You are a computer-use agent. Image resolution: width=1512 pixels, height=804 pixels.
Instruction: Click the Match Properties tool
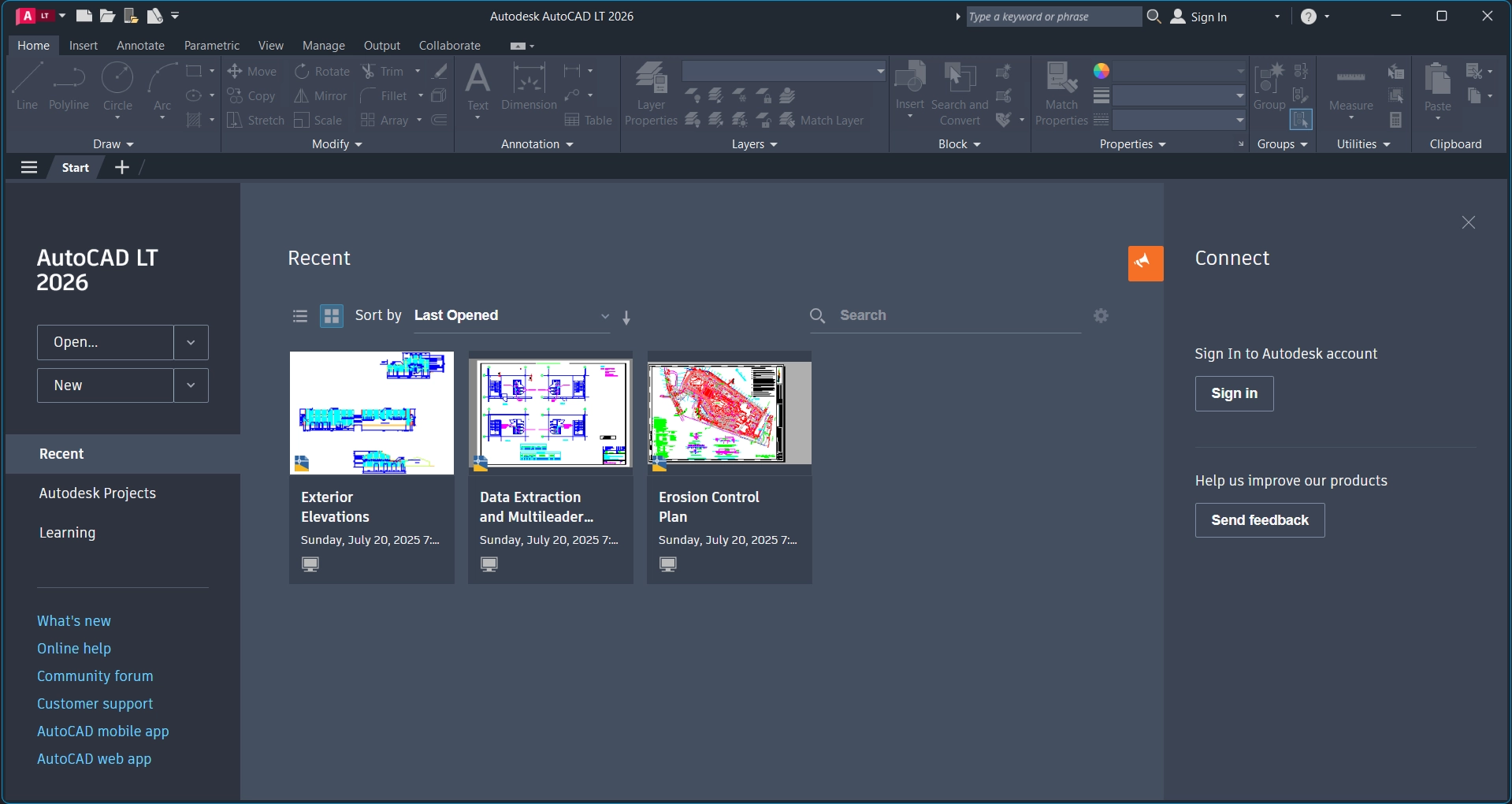1061,95
